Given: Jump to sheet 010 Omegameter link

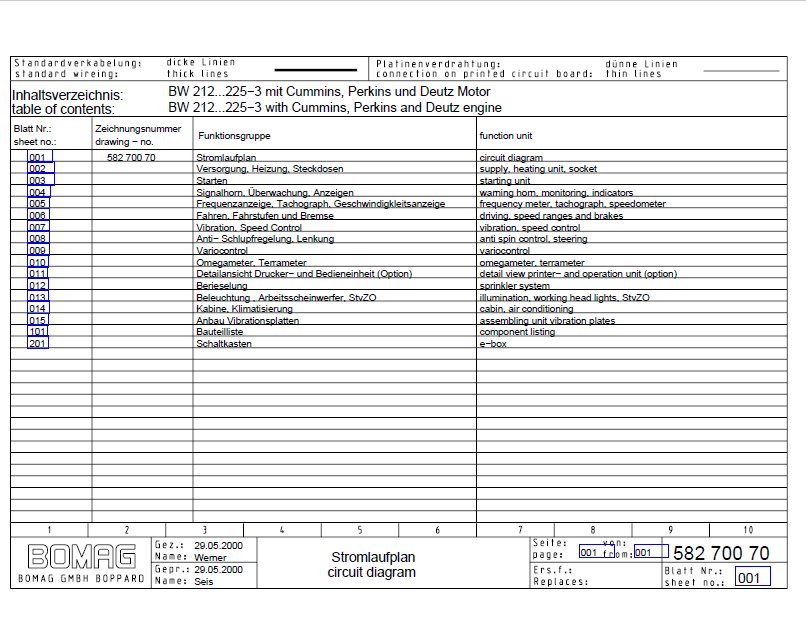Looking at the screenshot, I should point(38,262).
